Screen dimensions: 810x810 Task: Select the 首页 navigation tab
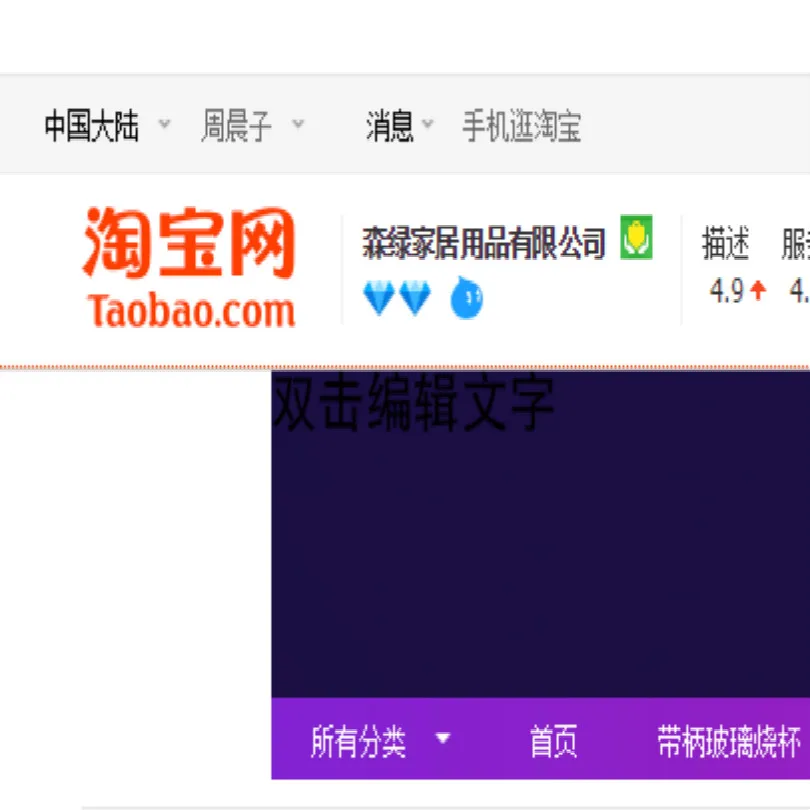[x=553, y=741]
